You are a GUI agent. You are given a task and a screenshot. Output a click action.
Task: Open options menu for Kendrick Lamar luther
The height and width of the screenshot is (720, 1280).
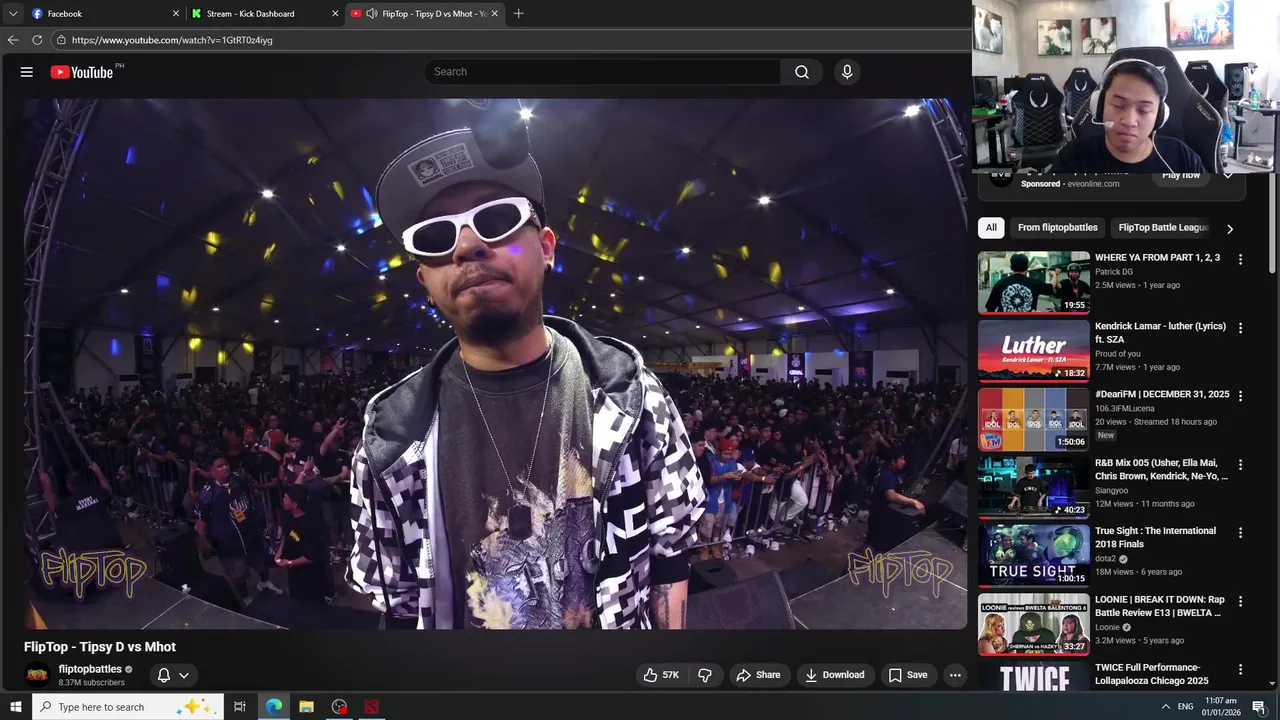click(x=1241, y=328)
